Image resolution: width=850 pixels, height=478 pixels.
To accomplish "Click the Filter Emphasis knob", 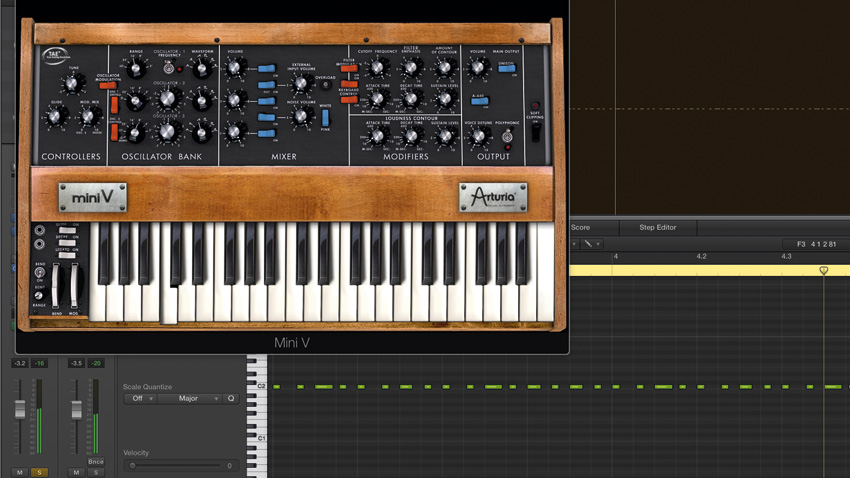I will [x=411, y=67].
